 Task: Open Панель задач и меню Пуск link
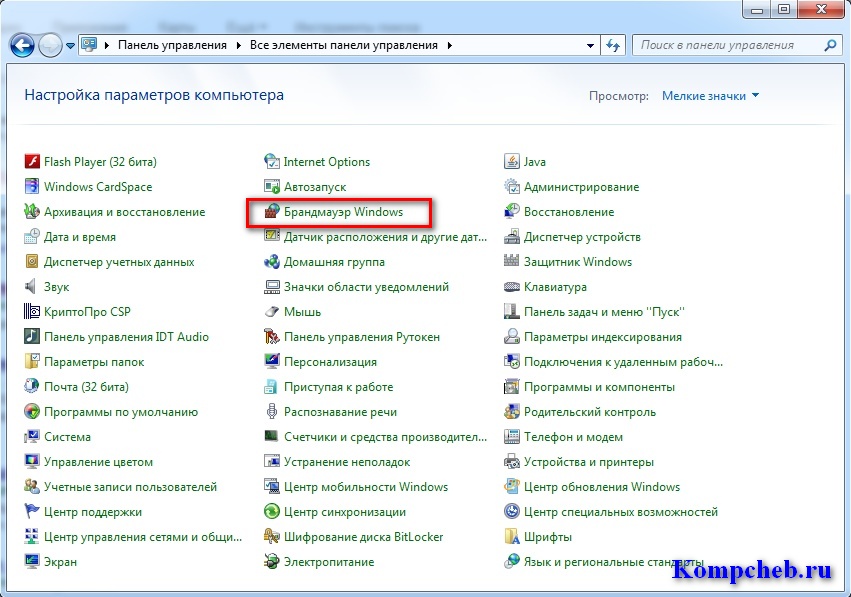pos(604,312)
